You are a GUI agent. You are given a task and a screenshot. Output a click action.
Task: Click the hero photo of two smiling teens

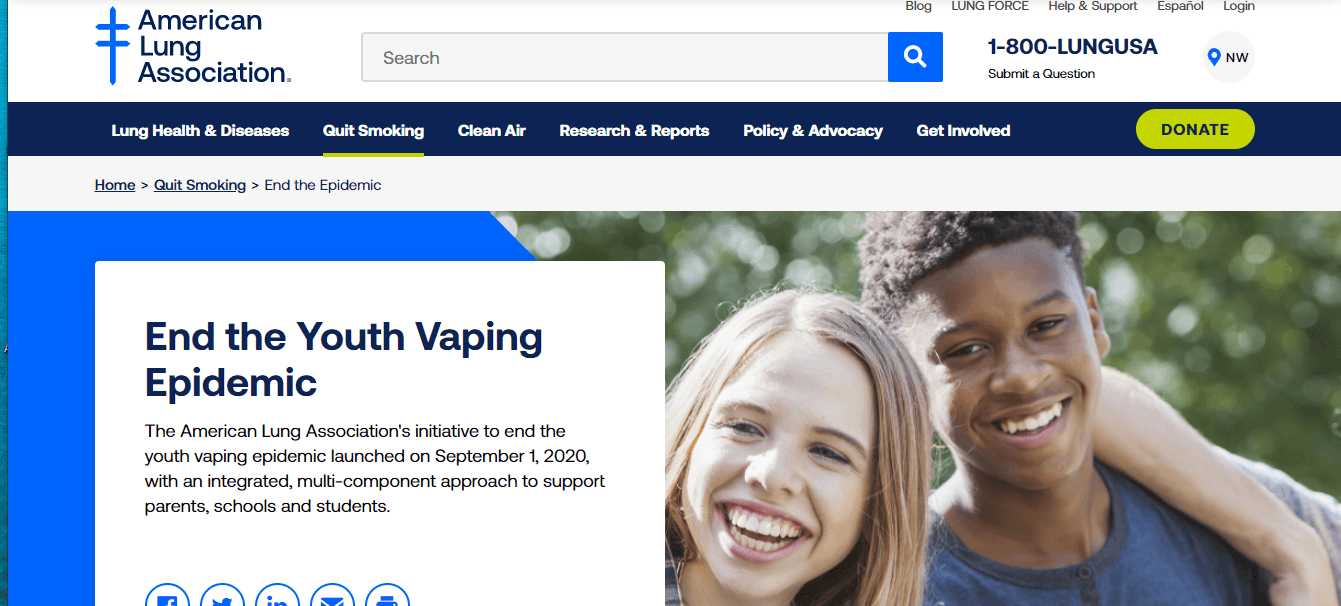(1003, 408)
